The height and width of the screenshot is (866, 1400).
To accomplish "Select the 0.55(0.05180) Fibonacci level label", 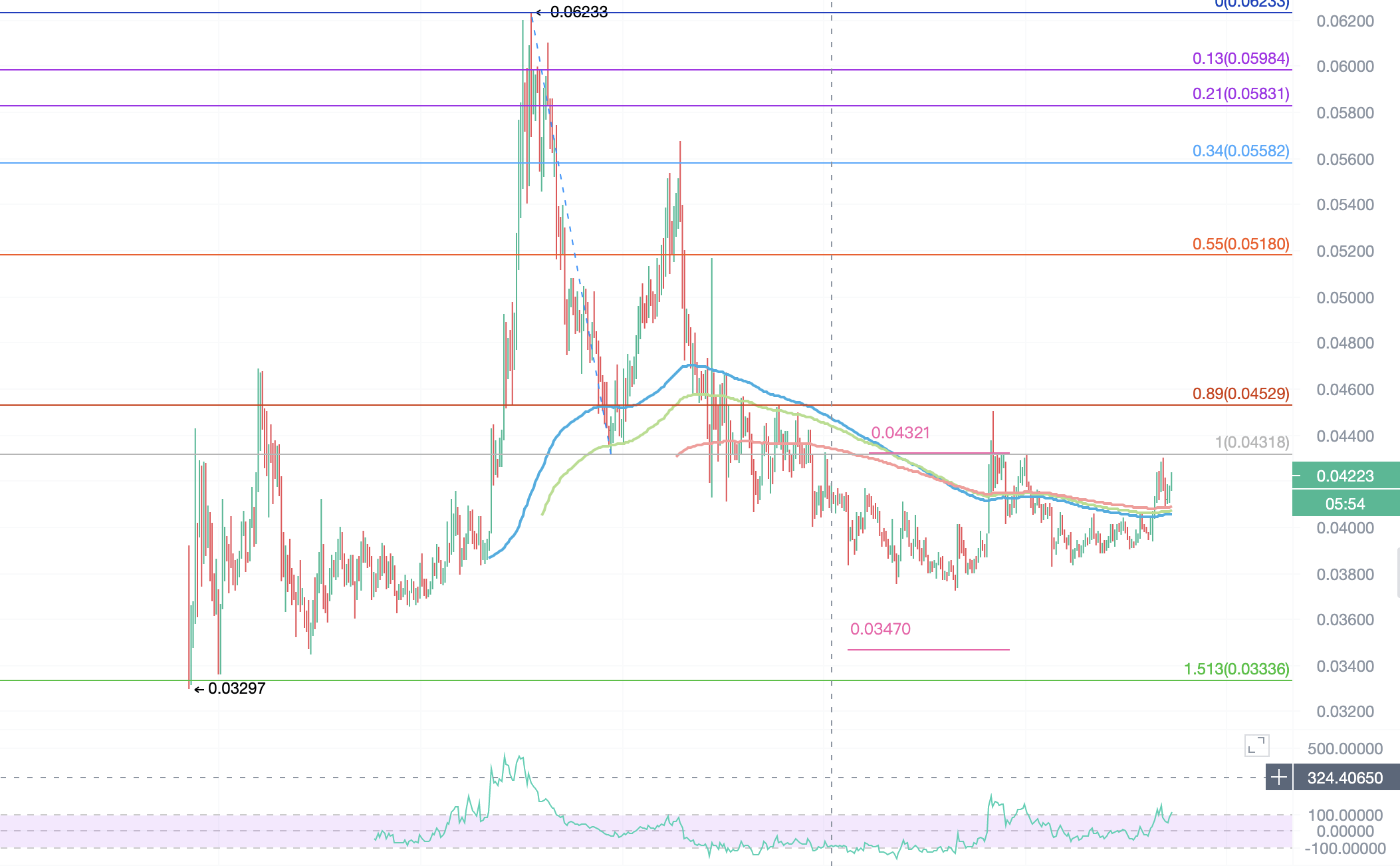I will click(1240, 244).
